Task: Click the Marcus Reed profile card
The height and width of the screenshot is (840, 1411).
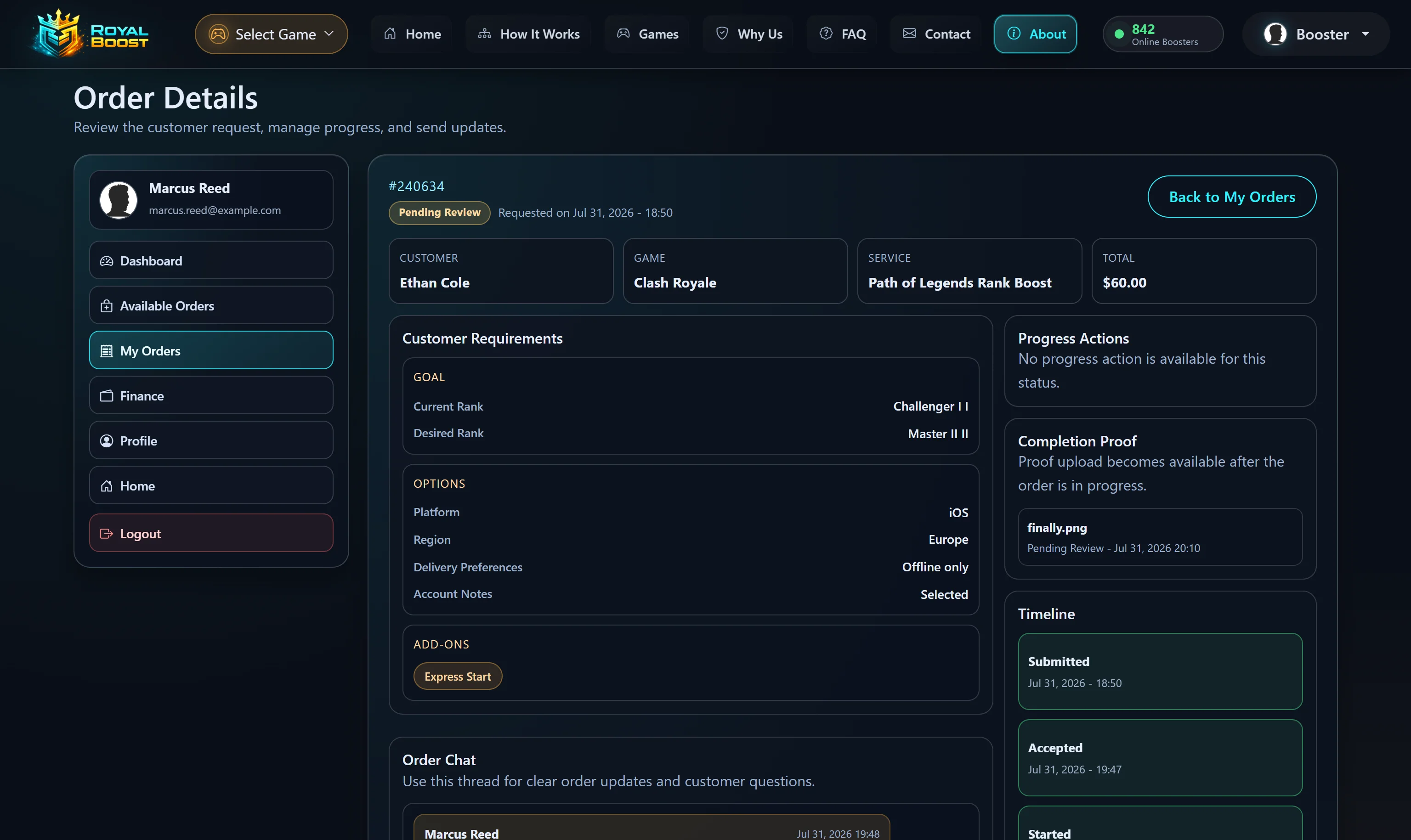Action: pyautogui.click(x=211, y=200)
